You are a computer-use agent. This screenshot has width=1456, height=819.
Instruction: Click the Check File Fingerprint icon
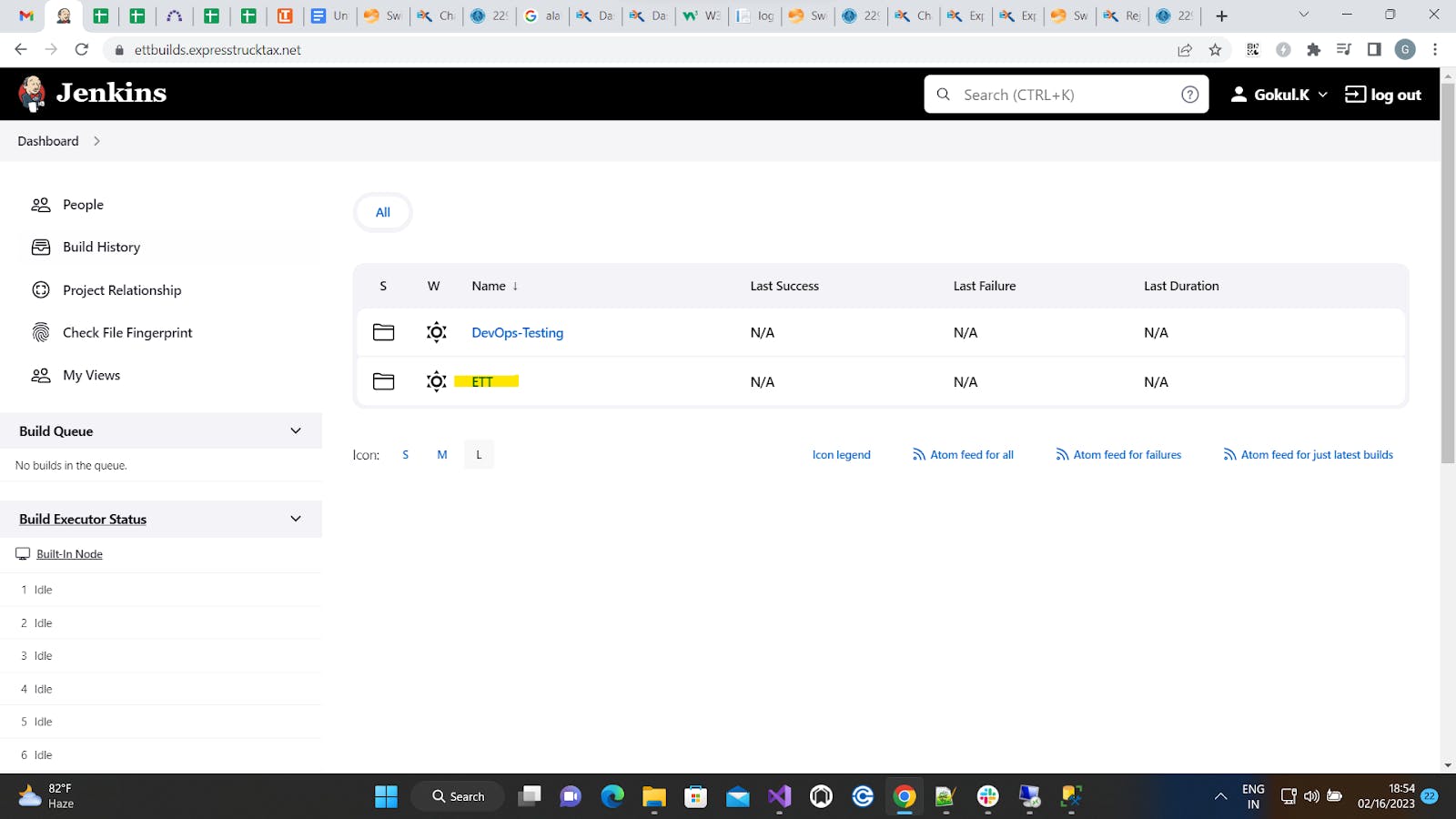41,333
